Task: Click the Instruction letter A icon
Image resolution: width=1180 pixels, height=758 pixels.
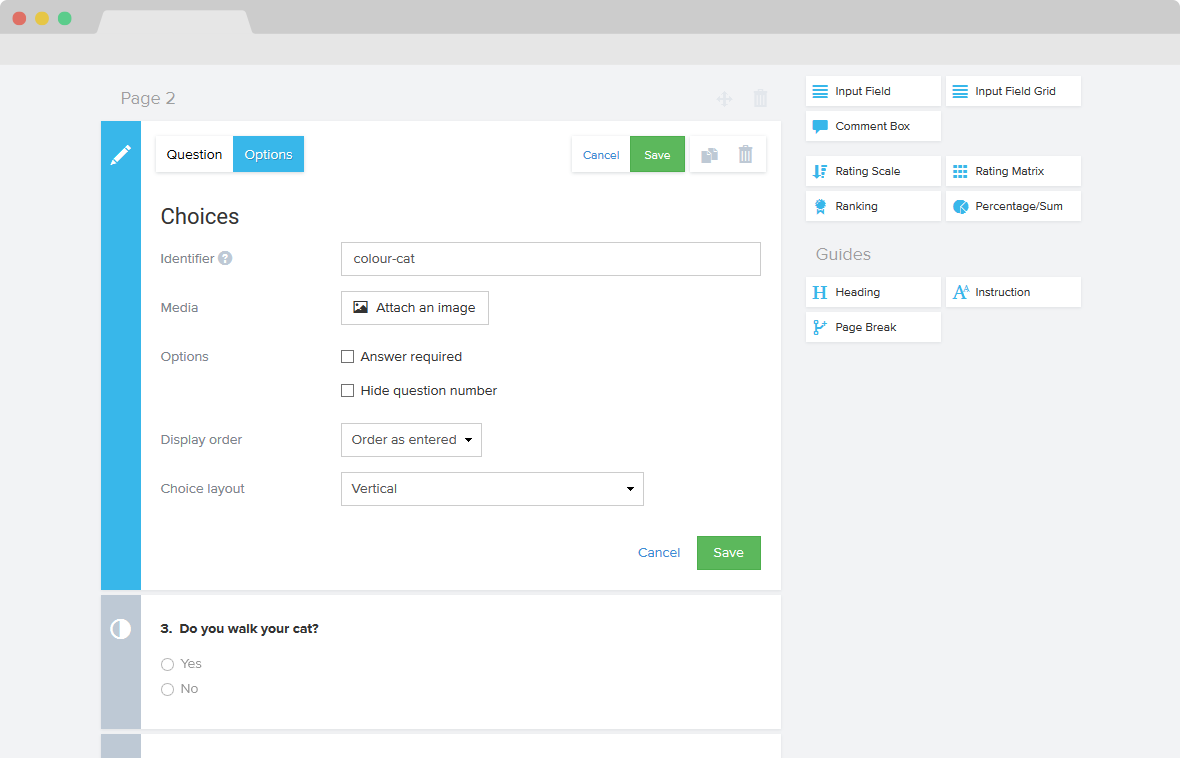Action: point(961,292)
